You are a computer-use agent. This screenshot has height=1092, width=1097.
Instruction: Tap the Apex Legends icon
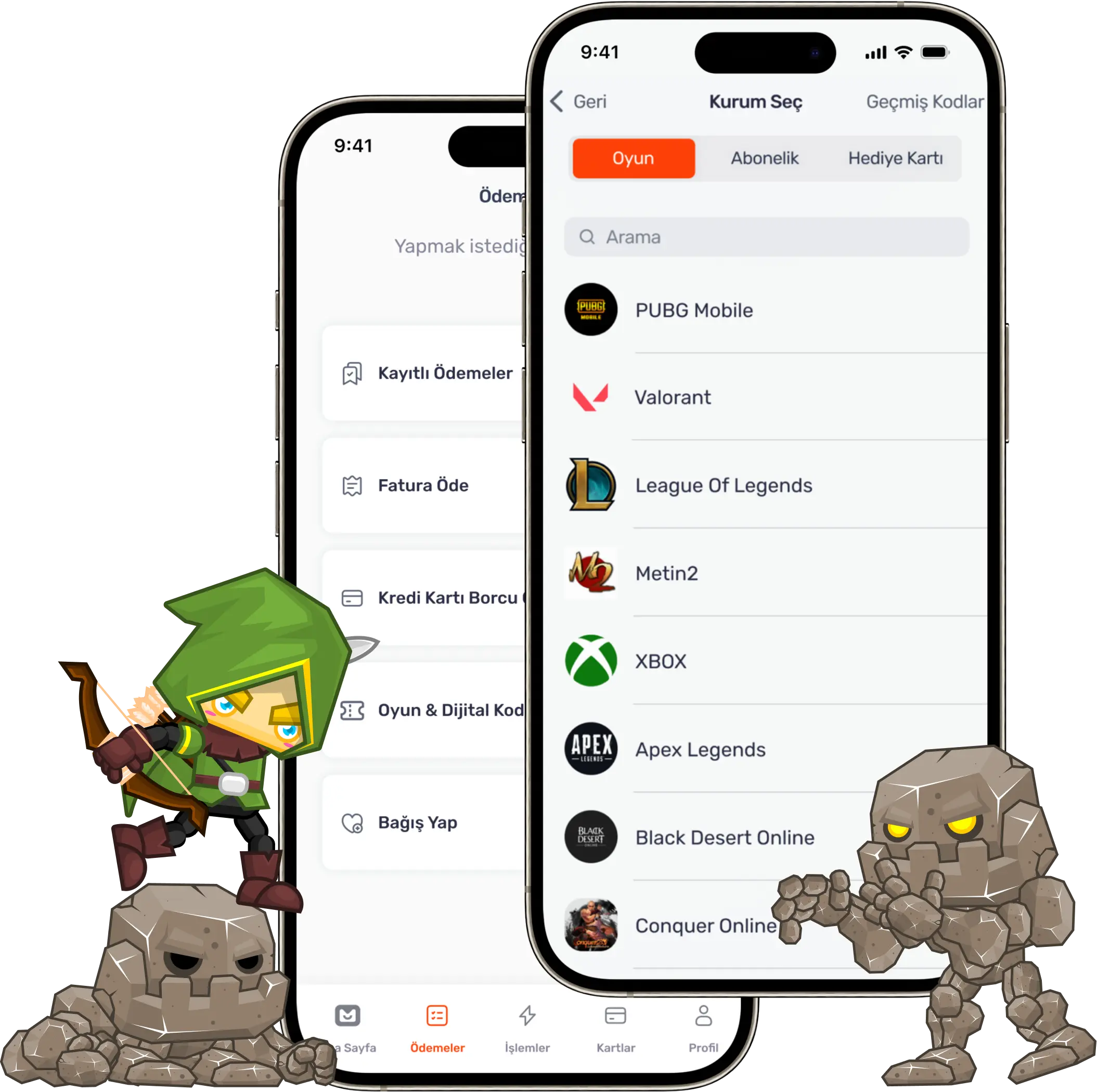590,750
